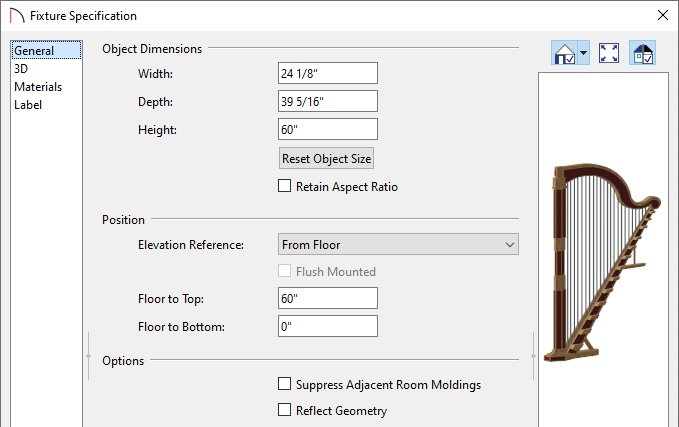Click the house view preview icon
This screenshot has width=679, height=427.
point(565,53)
